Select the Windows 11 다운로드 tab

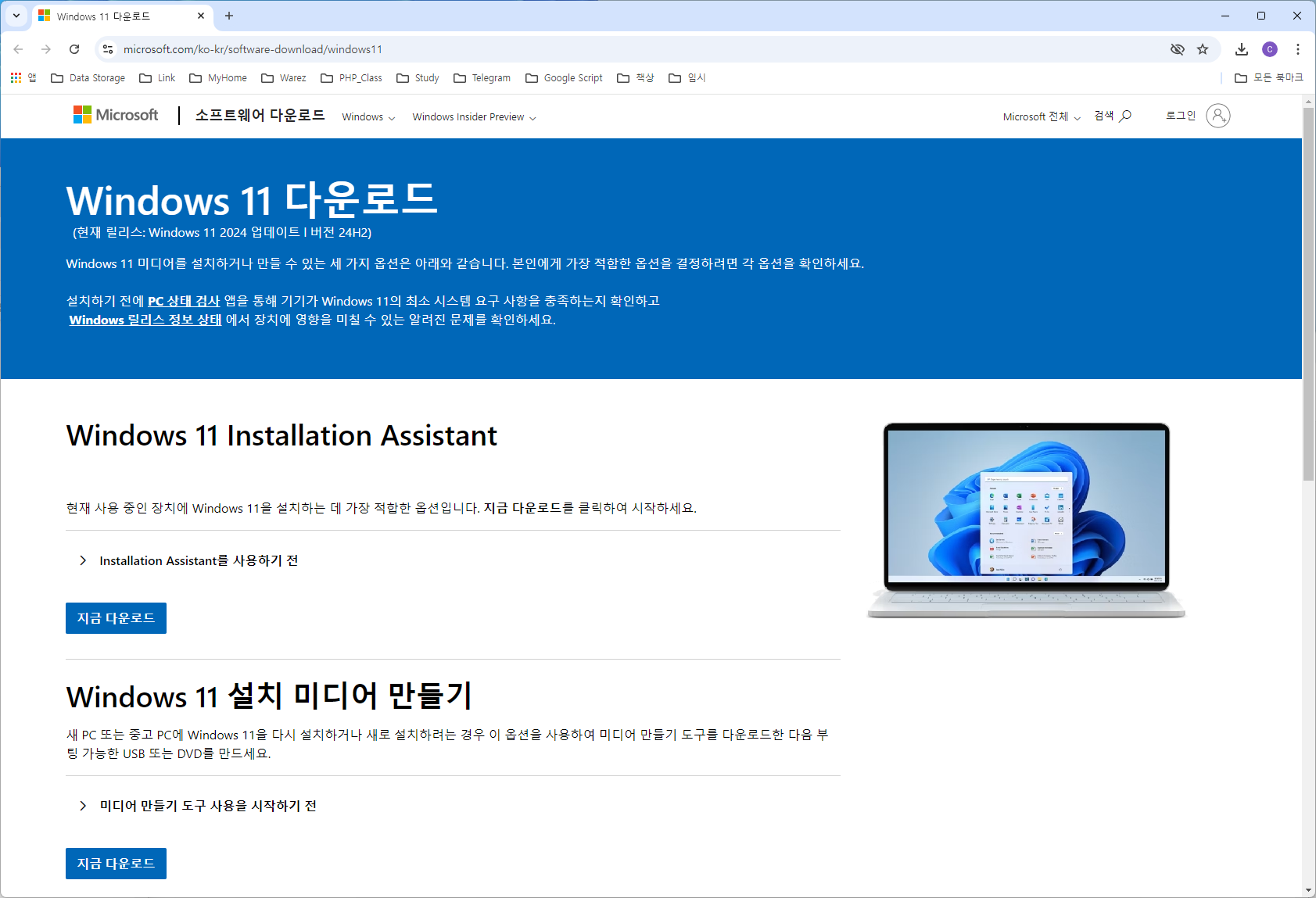121,16
